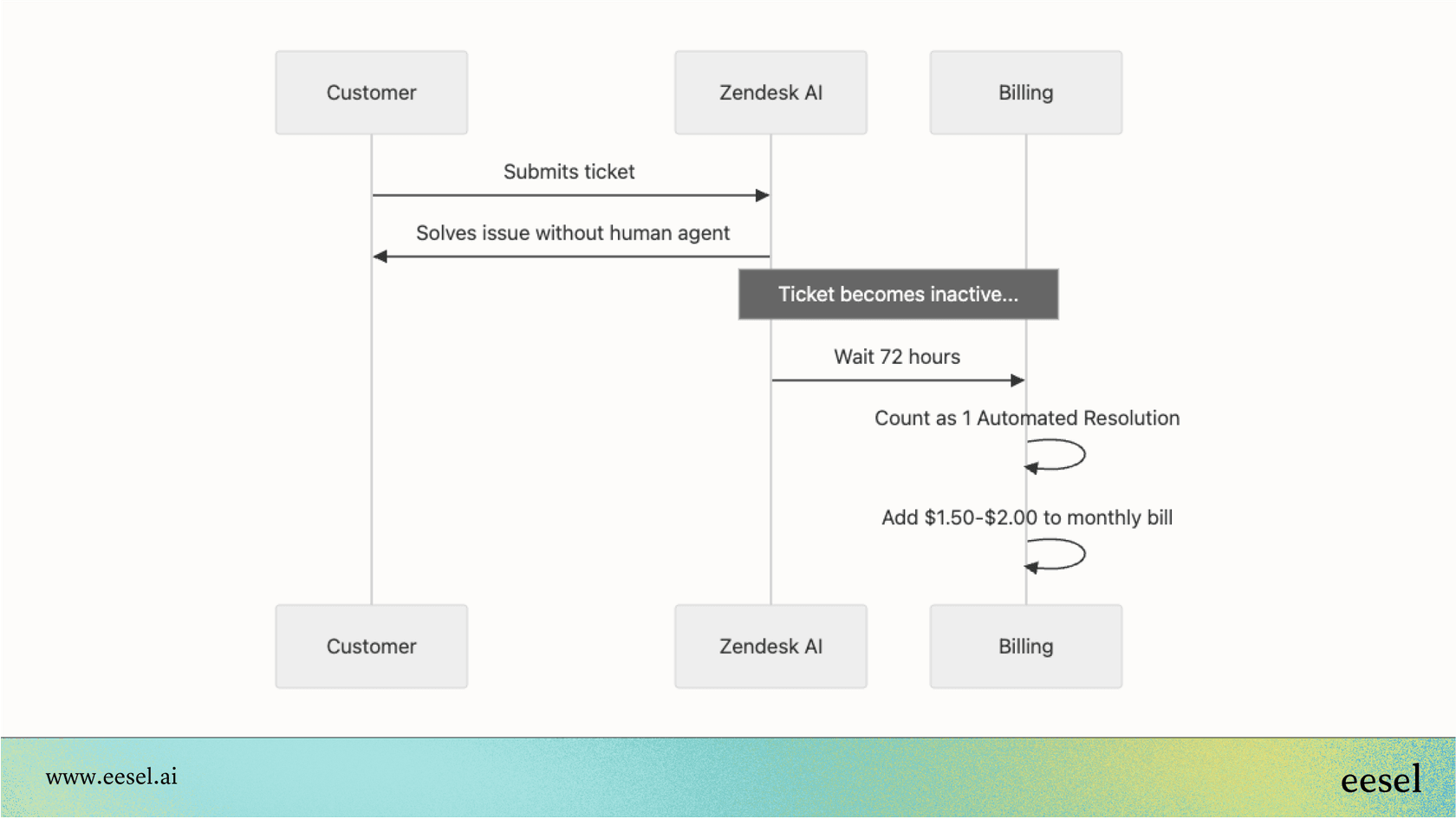
Task: Click the bottom Zendesk AI box
Action: [x=770, y=647]
